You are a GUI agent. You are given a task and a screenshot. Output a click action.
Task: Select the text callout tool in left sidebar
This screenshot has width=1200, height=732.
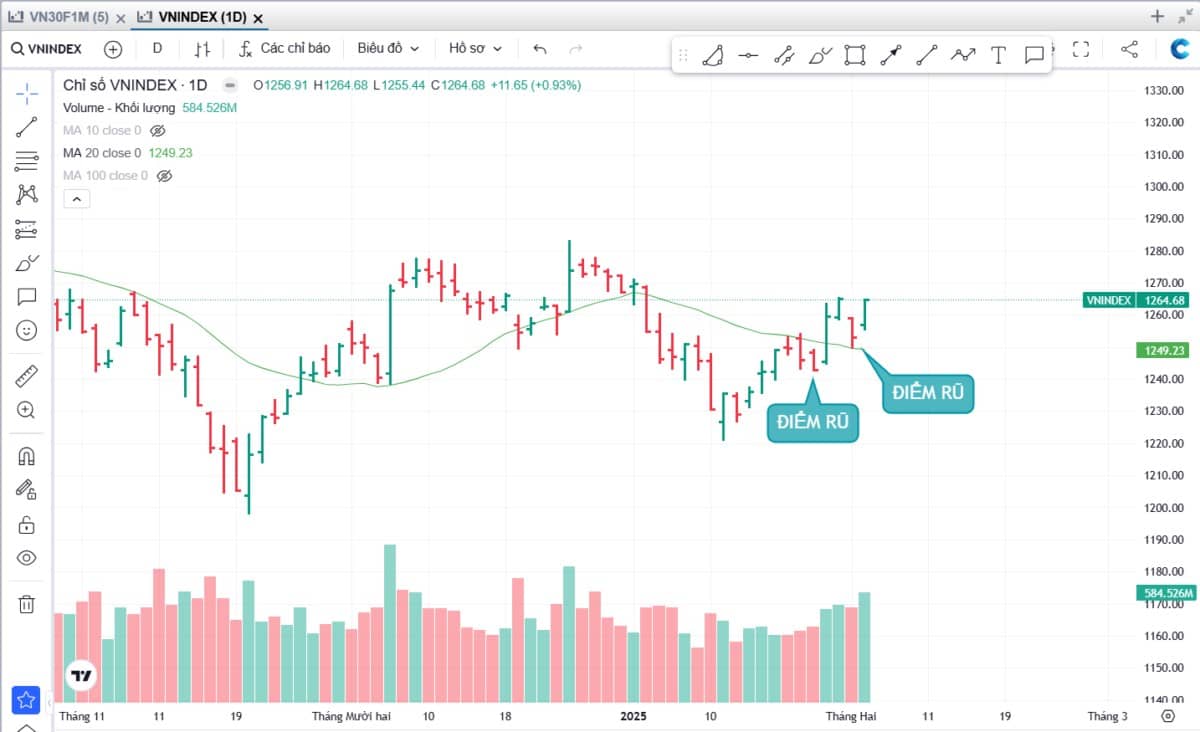click(26, 297)
